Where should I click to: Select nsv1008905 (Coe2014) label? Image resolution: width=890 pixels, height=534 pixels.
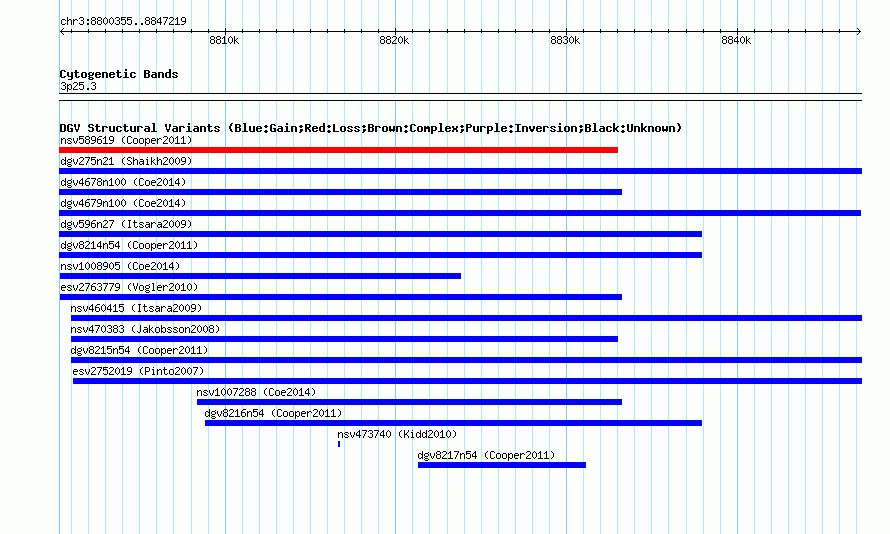pyautogui.click(x=120, y=266)
